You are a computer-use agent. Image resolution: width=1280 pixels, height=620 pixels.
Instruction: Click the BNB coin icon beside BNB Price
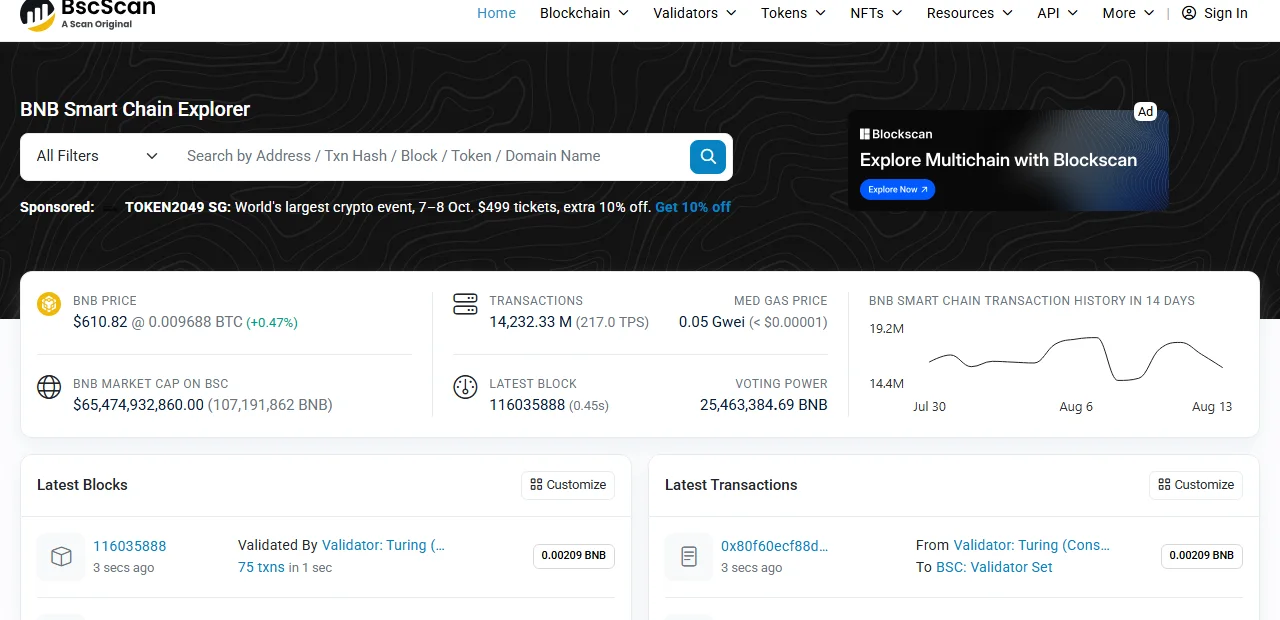tap(49, 304)
